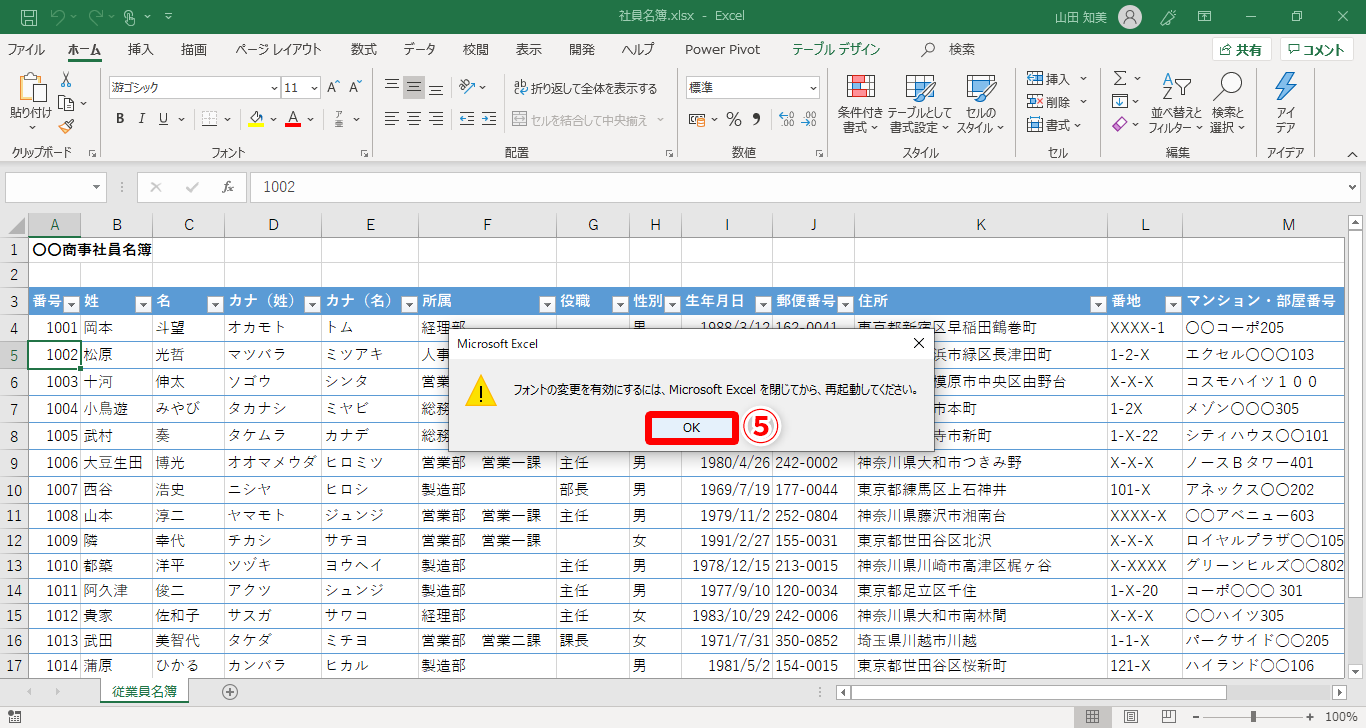Save the workbook with the floppy icon
This screenshot has height=728, width=1366.
point(29,17)
